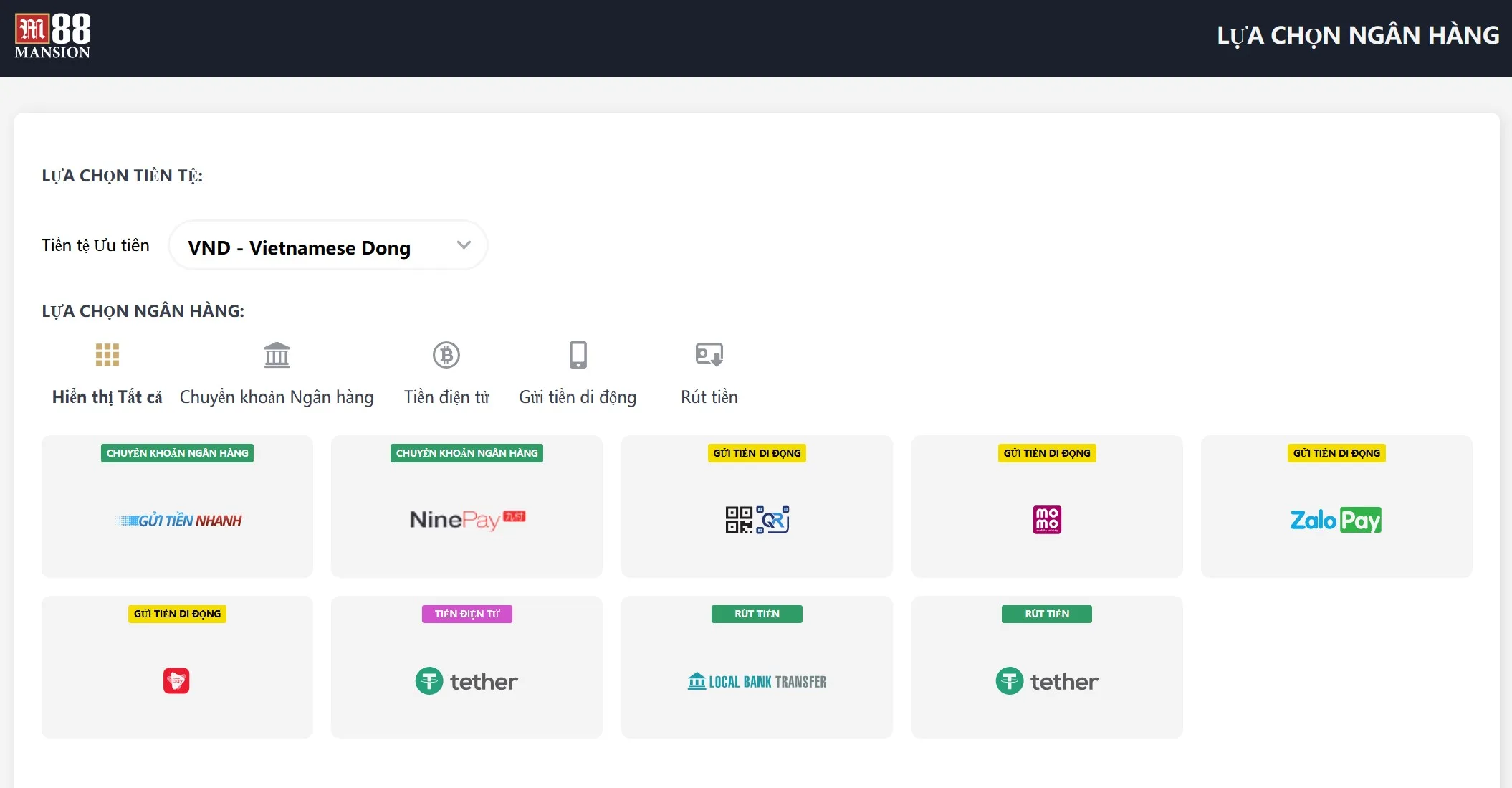
Task: Select the red pay wallet icon
Action: (x=176, y=680)
